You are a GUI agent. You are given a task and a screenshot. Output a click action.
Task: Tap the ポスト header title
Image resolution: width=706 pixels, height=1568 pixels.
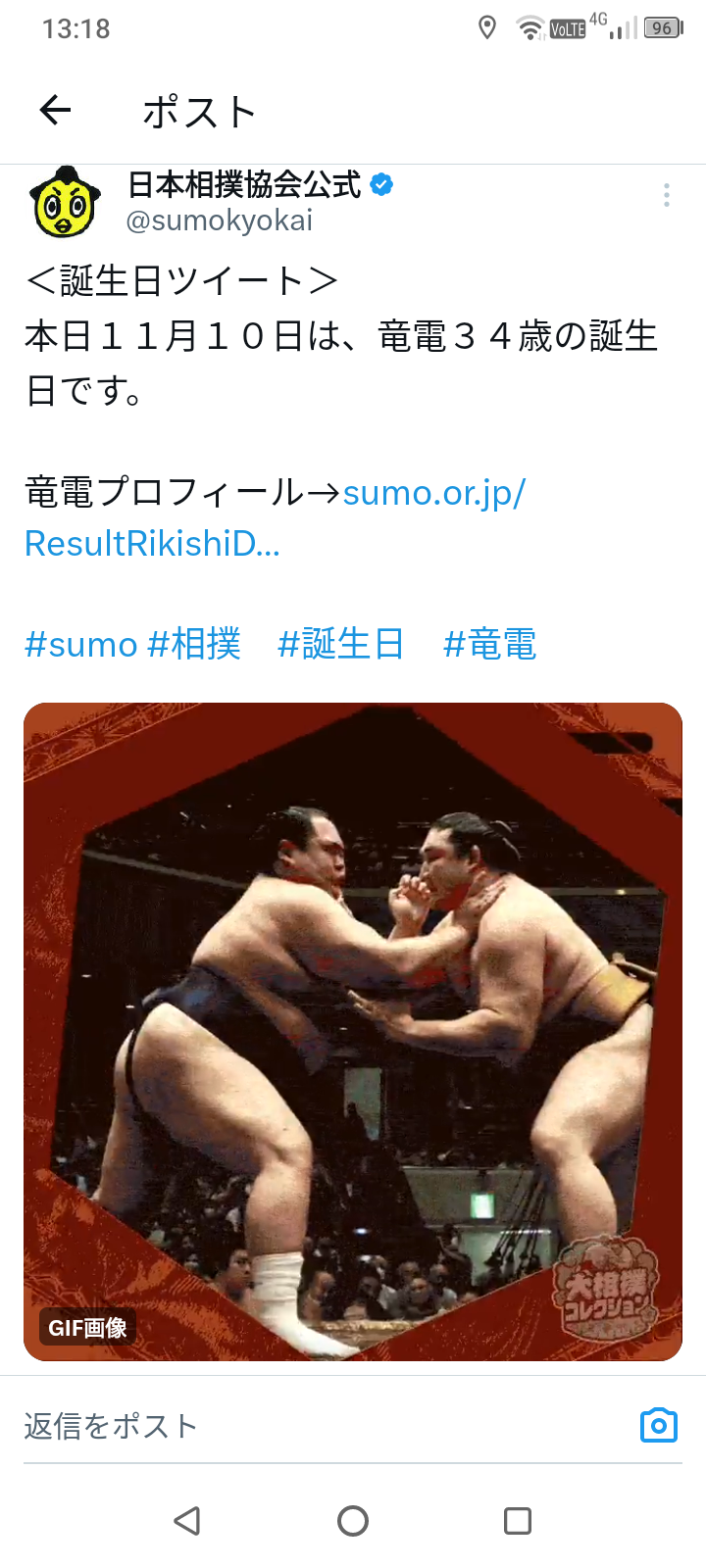(x=200, y=112)
